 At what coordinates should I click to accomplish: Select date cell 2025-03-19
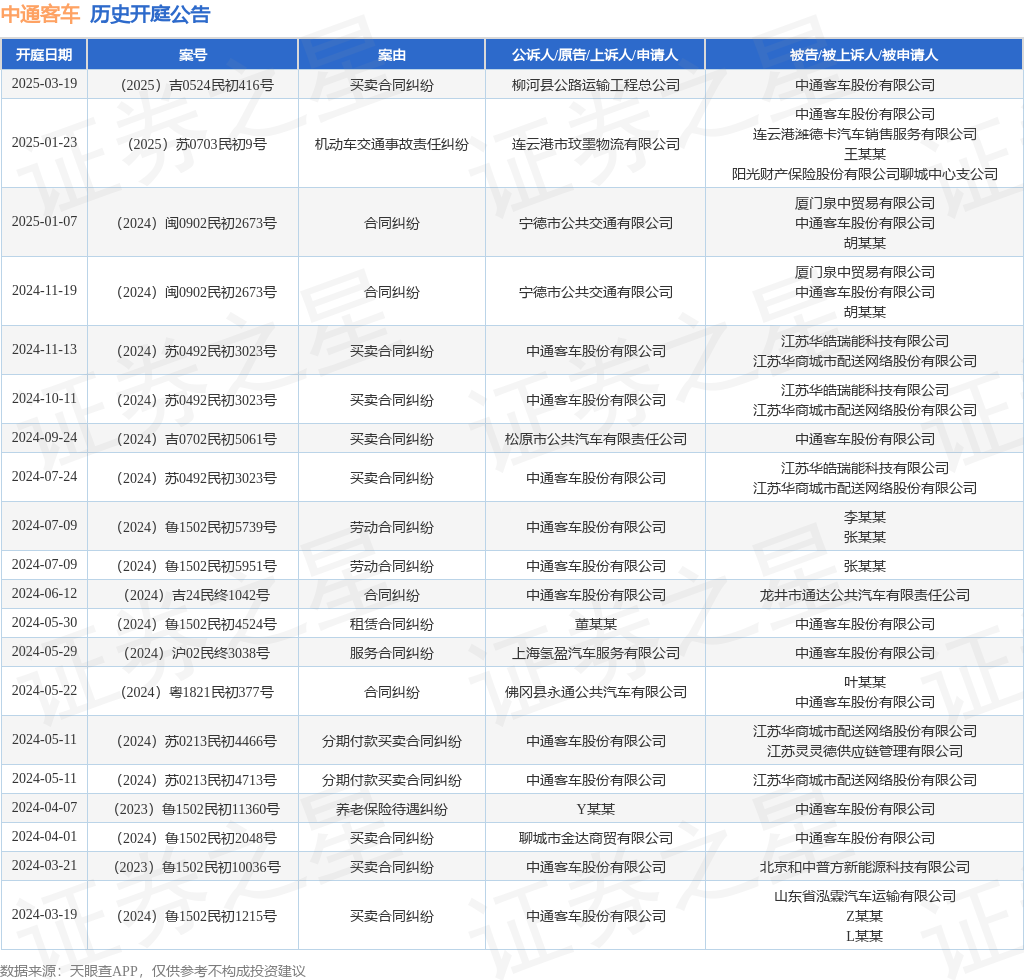44,84
